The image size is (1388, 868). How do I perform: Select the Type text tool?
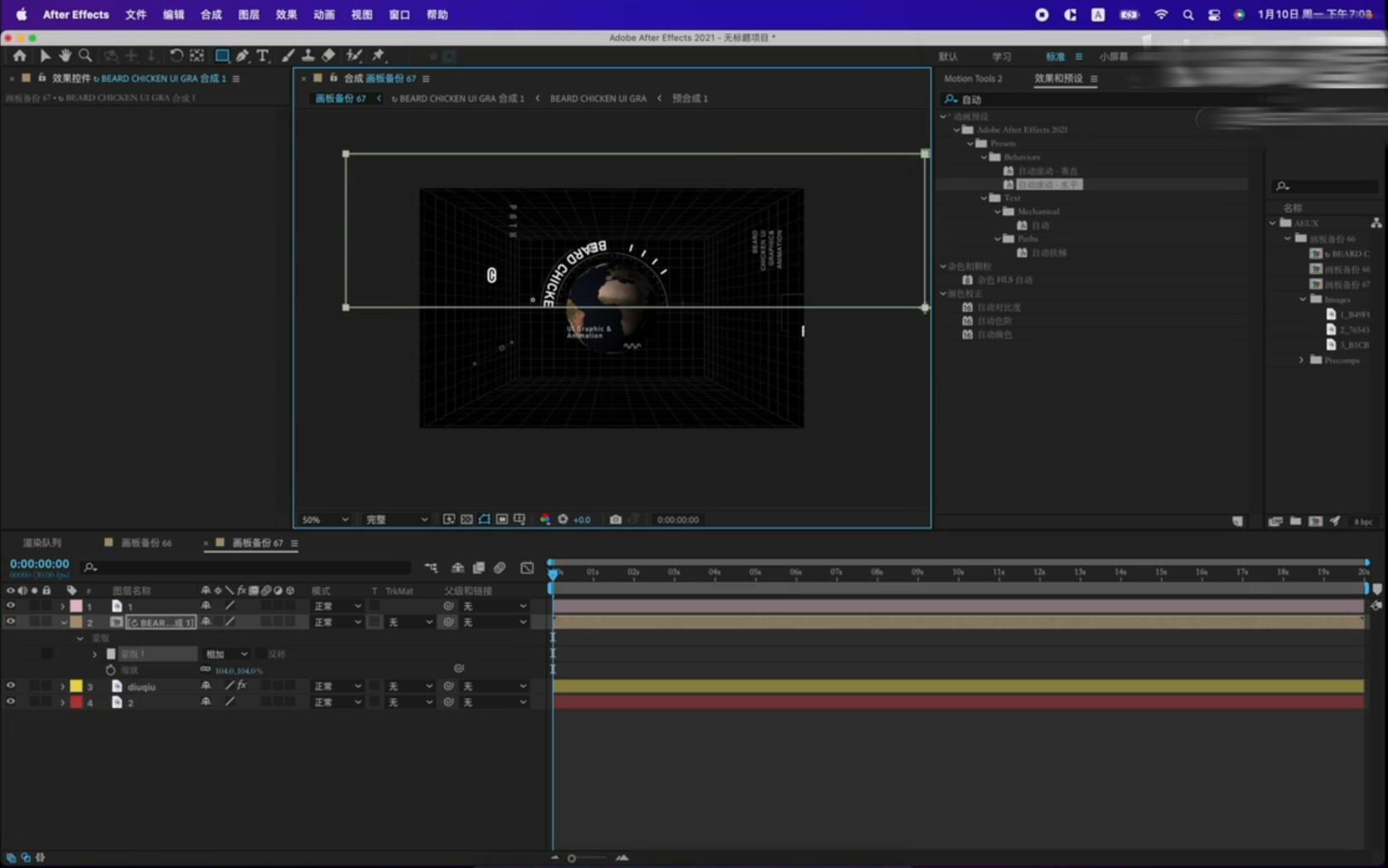coord(263,55)
